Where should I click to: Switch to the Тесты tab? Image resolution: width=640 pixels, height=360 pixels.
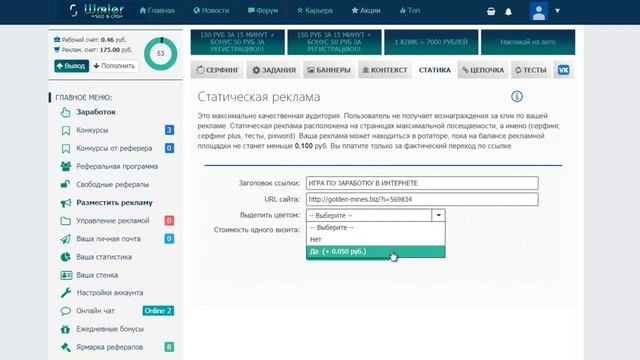(531, 70)
